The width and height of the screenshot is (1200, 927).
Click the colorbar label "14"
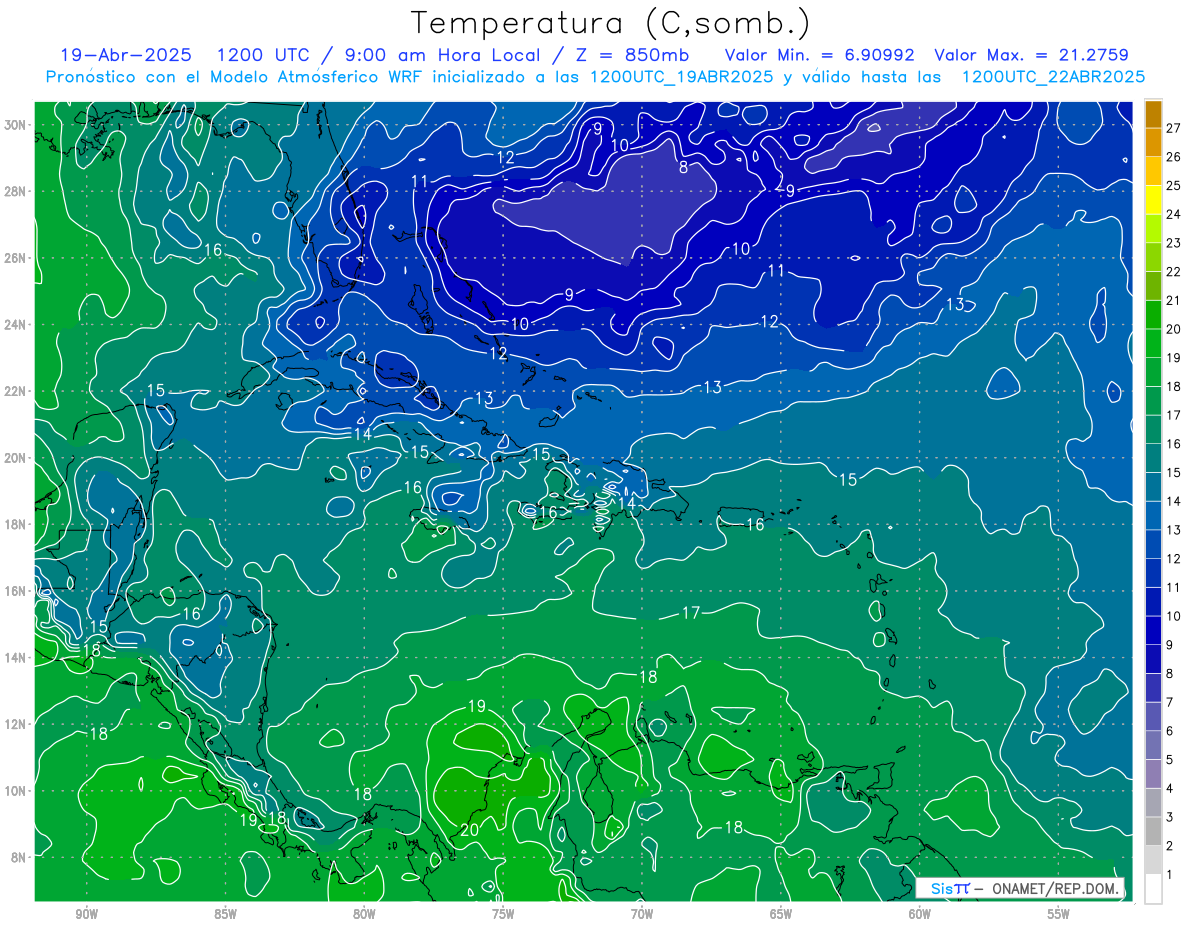pyautogui.click(x=1174, y=501)
